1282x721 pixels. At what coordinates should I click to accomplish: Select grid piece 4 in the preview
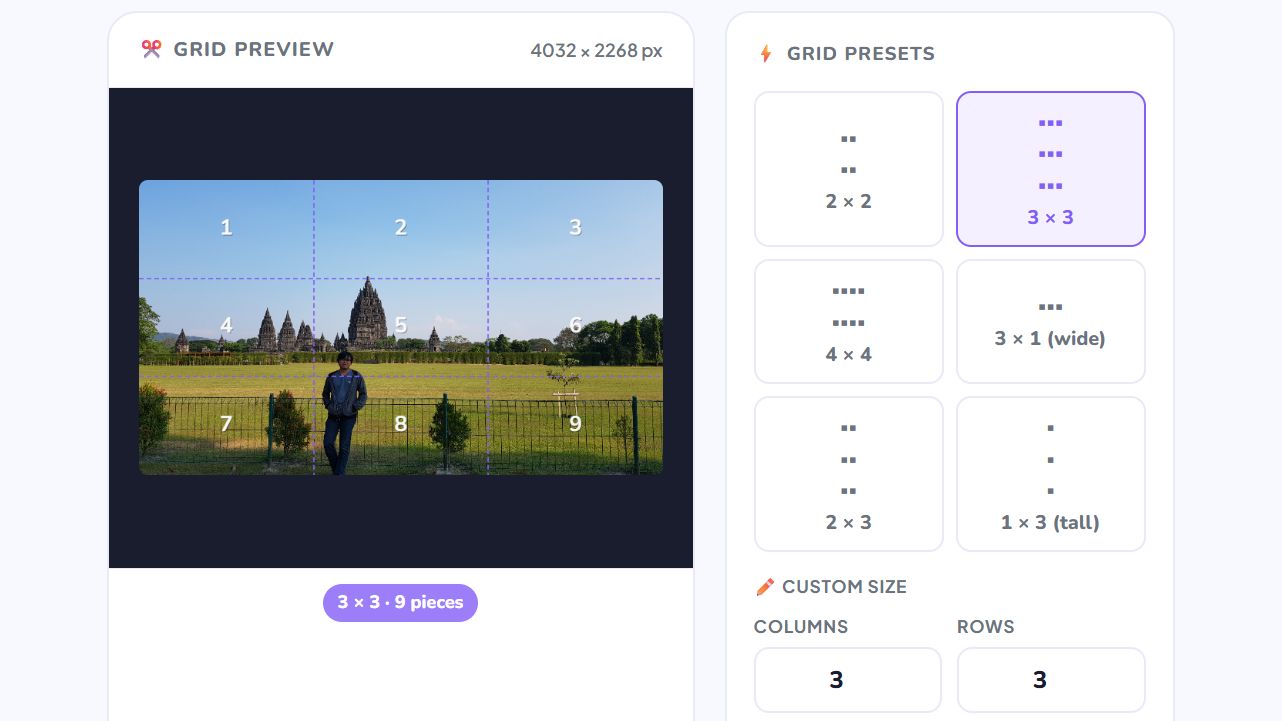tap(226, 327)
